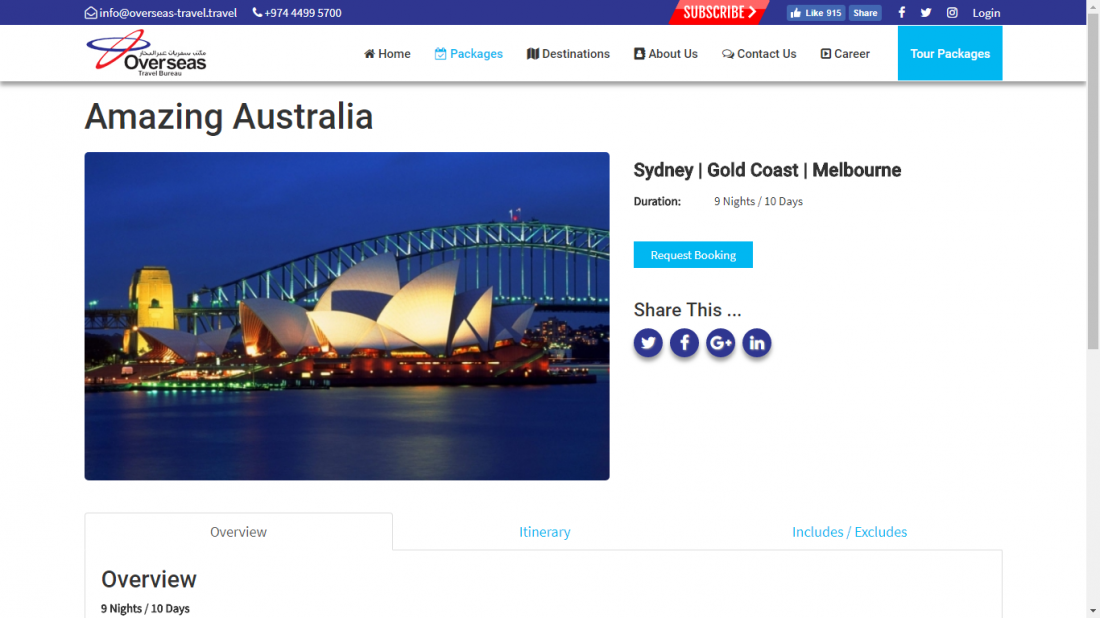Screen dimensions: 1100x618
Task: Click the Request Booking button
Action: tap(693, 255)
